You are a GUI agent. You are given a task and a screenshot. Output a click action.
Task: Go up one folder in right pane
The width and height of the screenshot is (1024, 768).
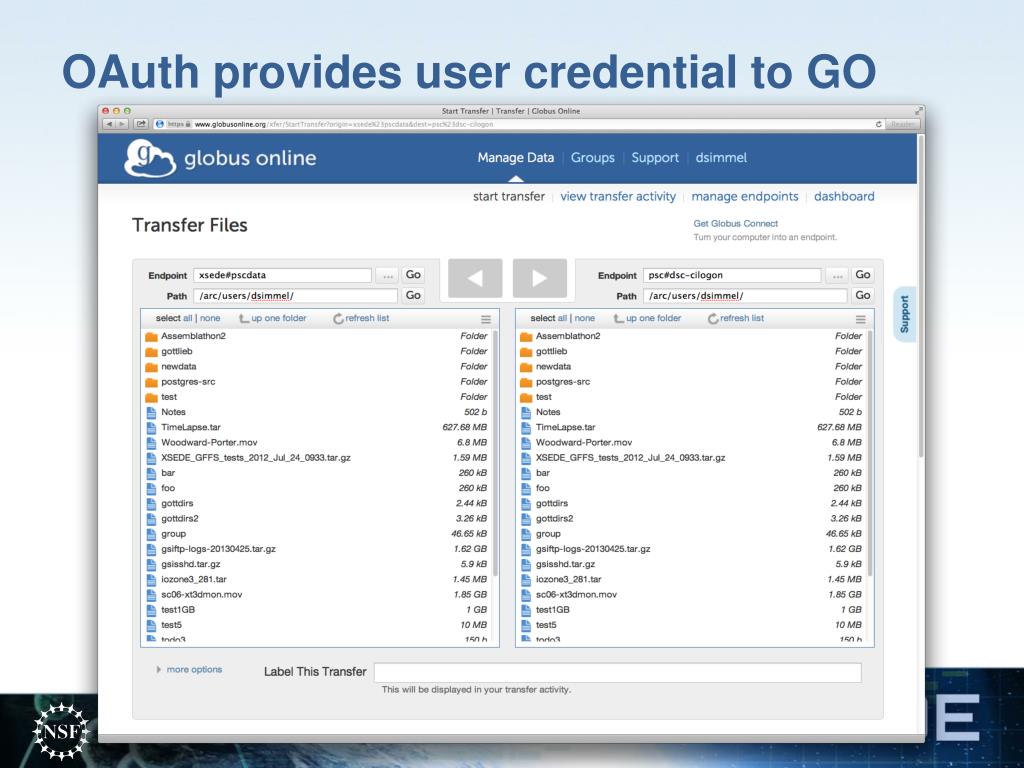[648, 318]
